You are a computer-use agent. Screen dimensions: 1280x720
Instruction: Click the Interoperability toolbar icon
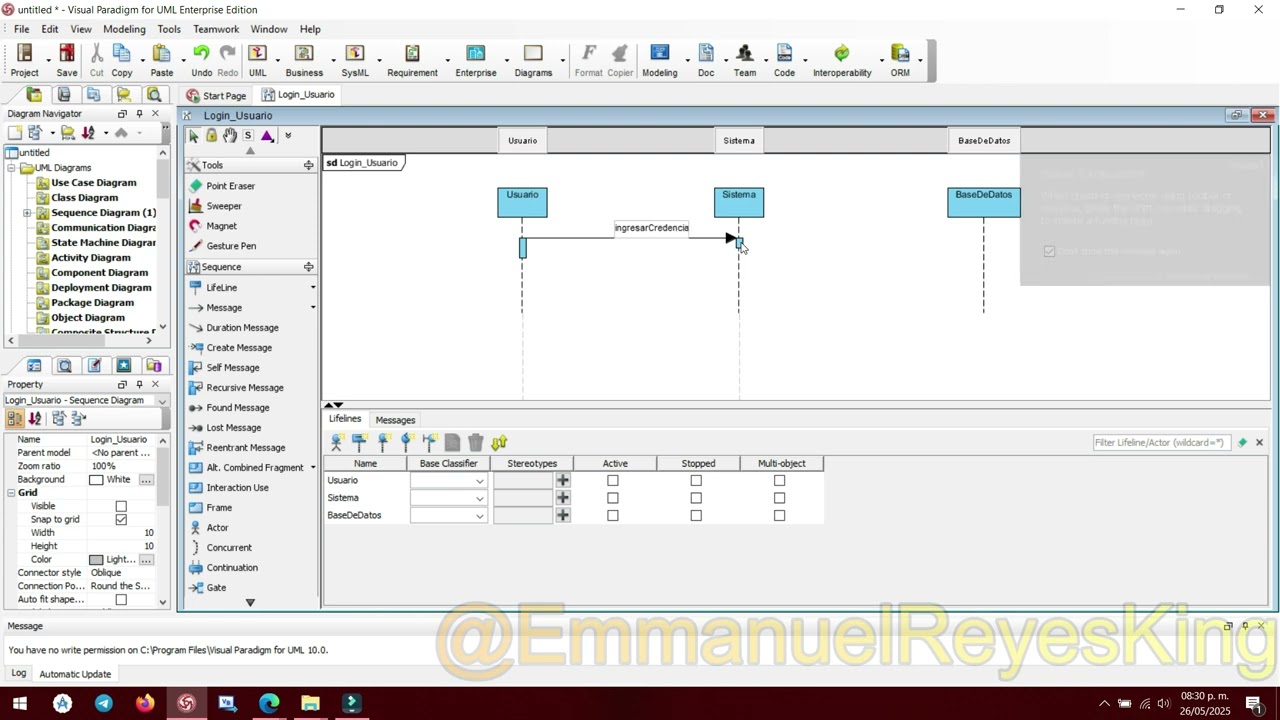coord(842,60)
